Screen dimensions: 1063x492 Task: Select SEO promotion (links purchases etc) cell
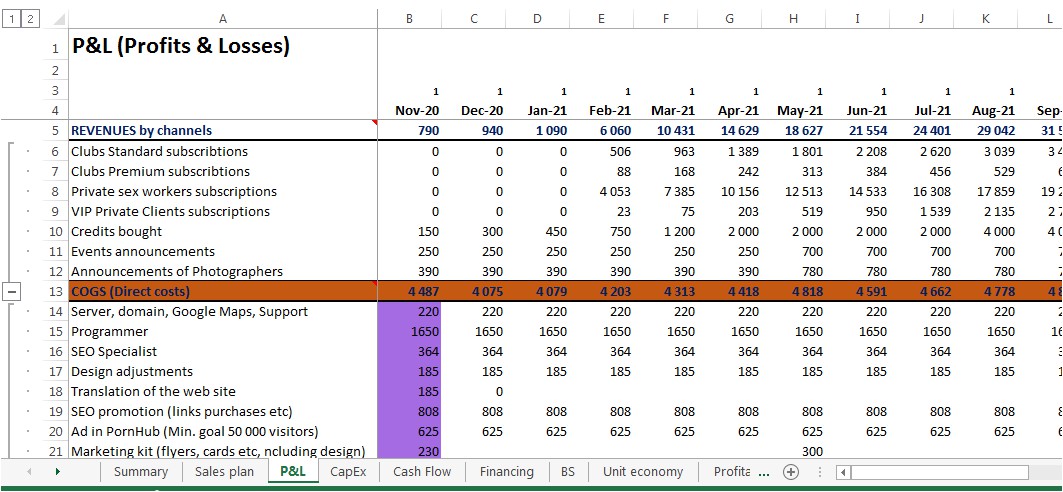(222, 412)
